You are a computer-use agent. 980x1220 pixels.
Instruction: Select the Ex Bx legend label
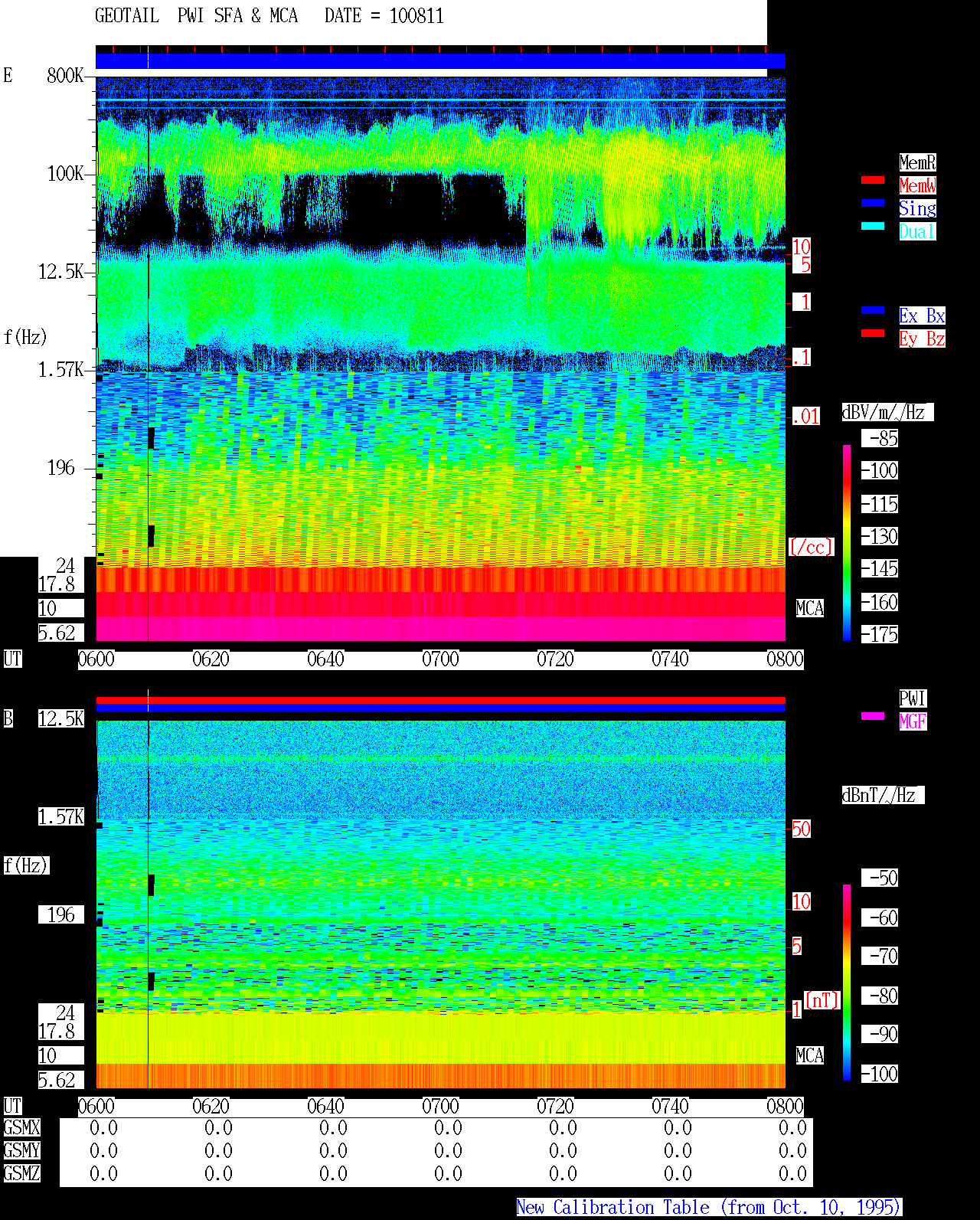pos(922,316)
